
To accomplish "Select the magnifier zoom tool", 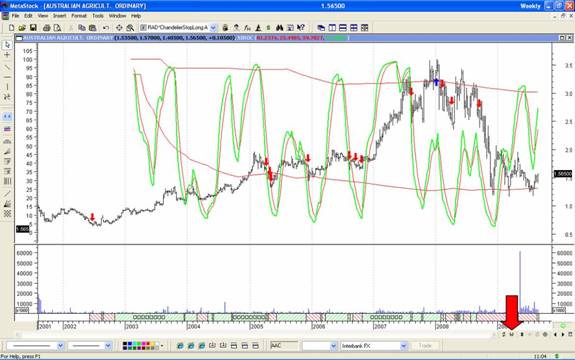I will pyautogui.click(x=130, y=28).
